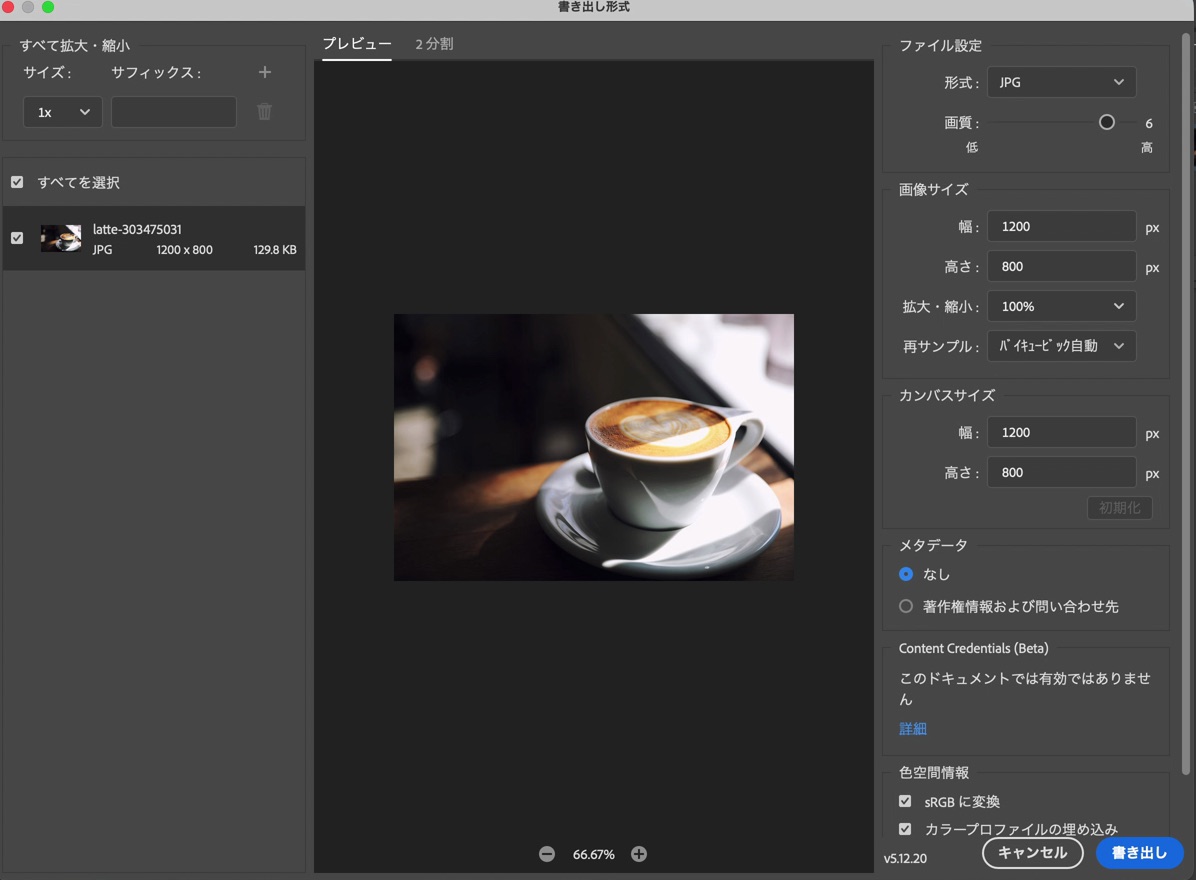Zoom in preview with plus icon

639,854
